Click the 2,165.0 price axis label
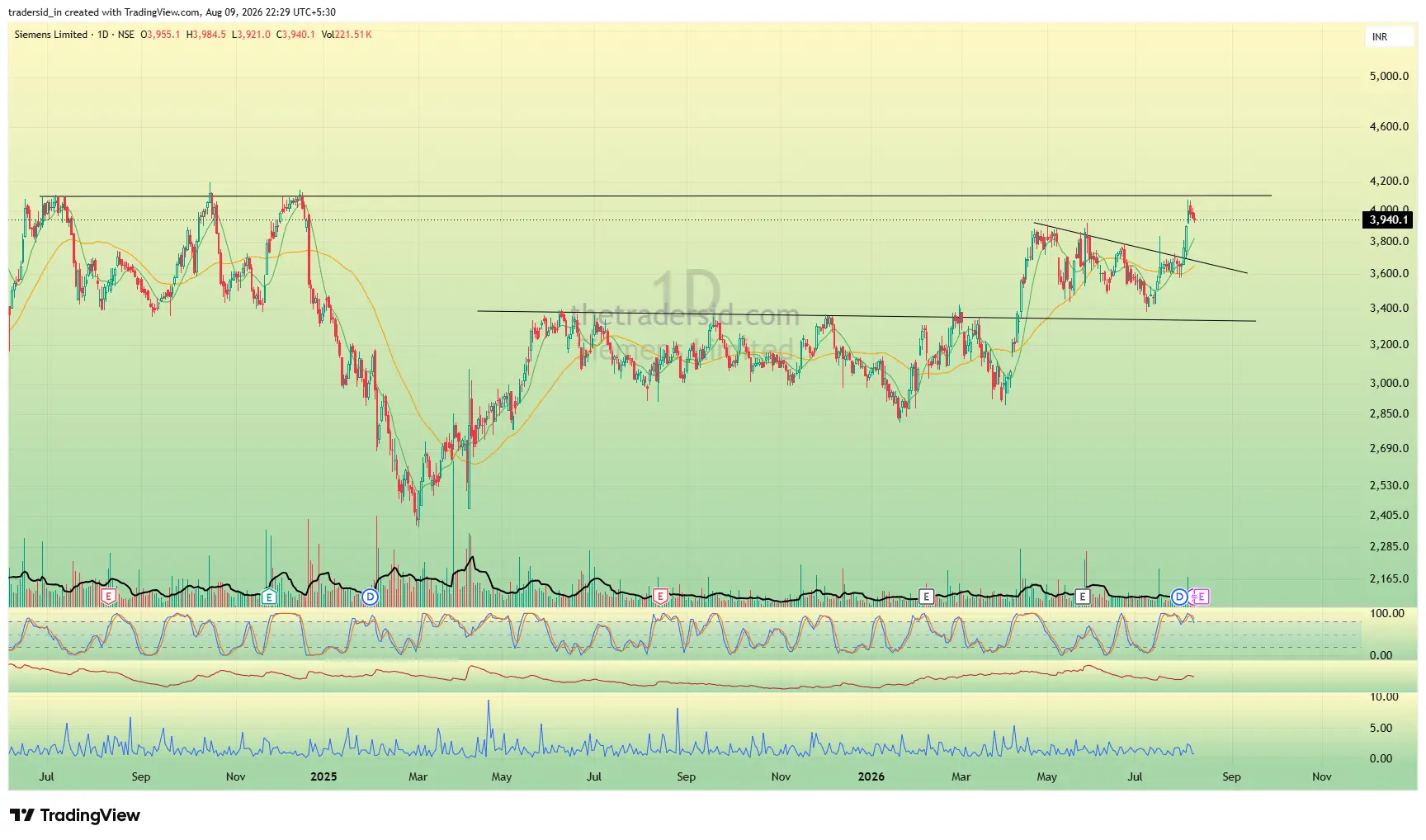Viewport: 1426px width, 840px height. (x=1389, y=578)
